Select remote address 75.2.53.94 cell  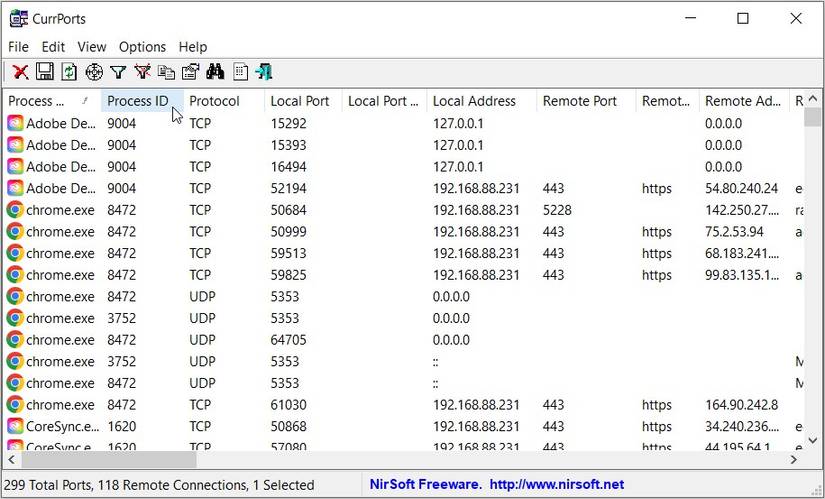(734, 232)
